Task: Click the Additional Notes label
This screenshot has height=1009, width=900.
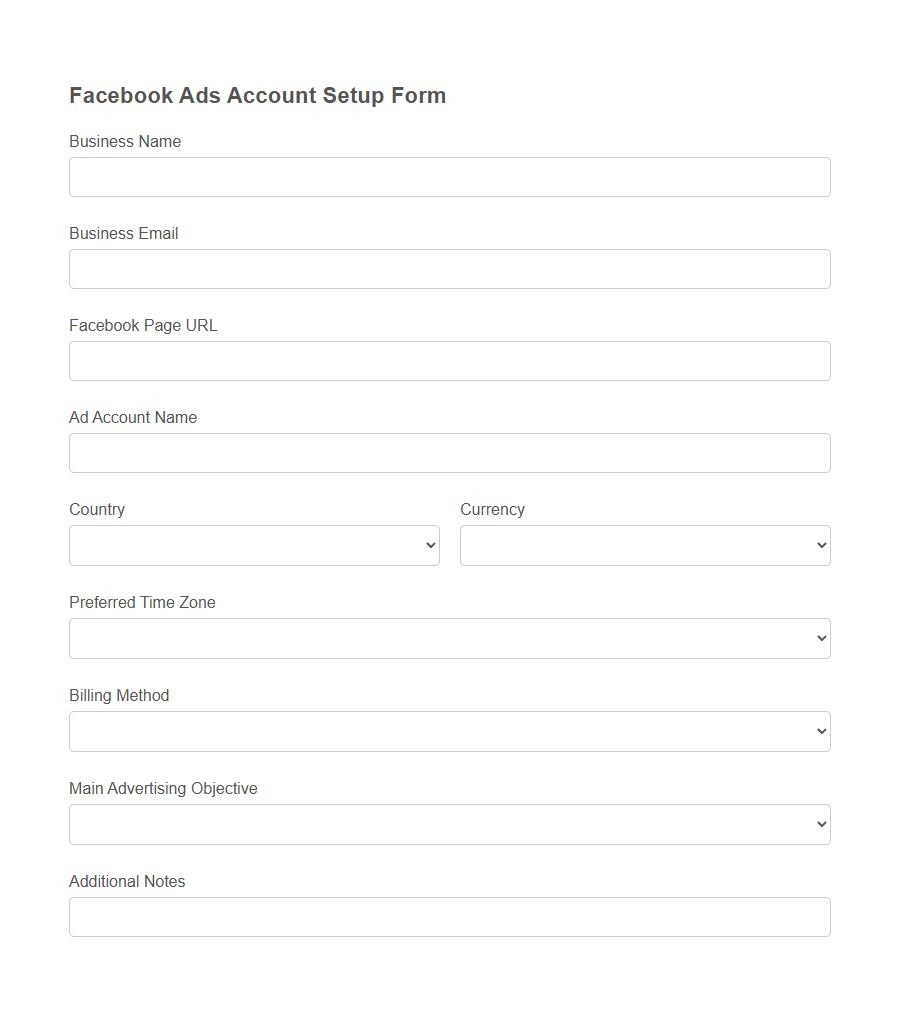Action: click(x=126, y=881)
